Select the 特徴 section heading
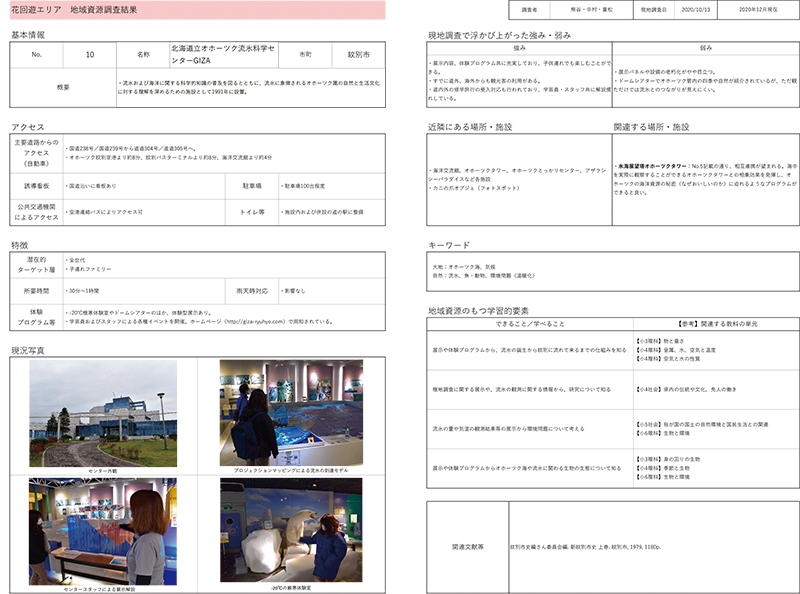This screenshot has height=594, width=800. pyautogui.click(x=19, y=244)
